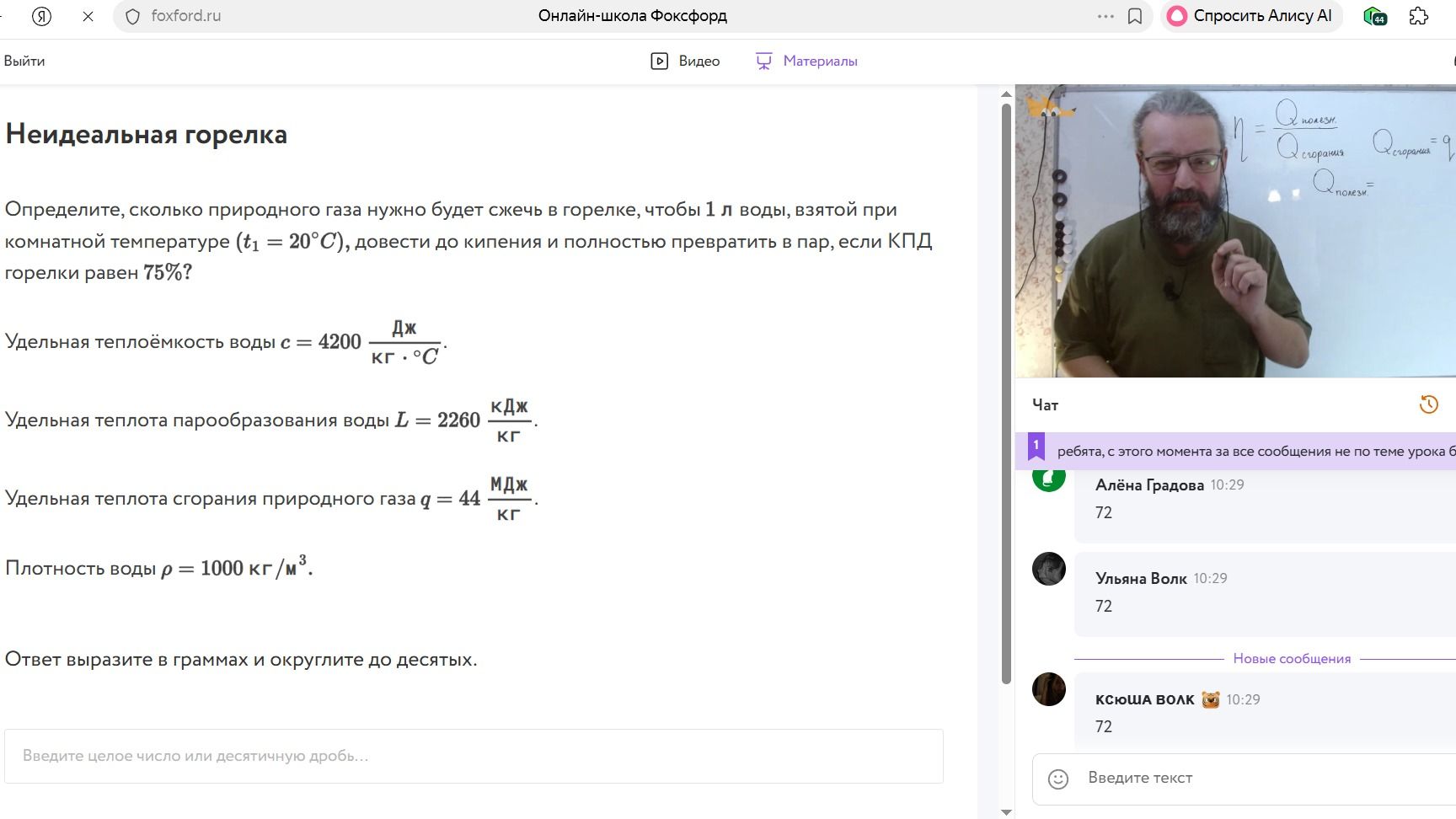Click the Выйти link
1456x819 pixels.
(24, 61)
